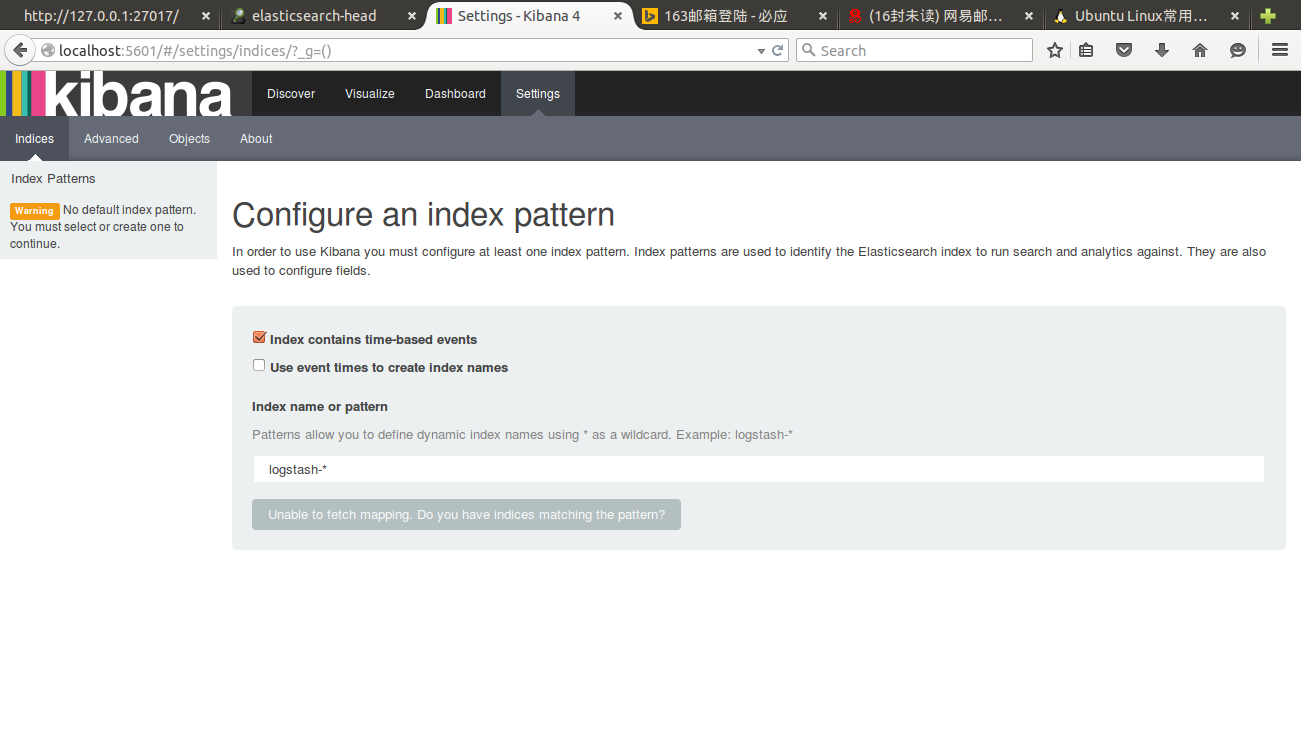Image resolution: width=1301 pixels, height=744 pixels.
Task: Click the search magnifier icon in search box
Action: coord(809,50)
